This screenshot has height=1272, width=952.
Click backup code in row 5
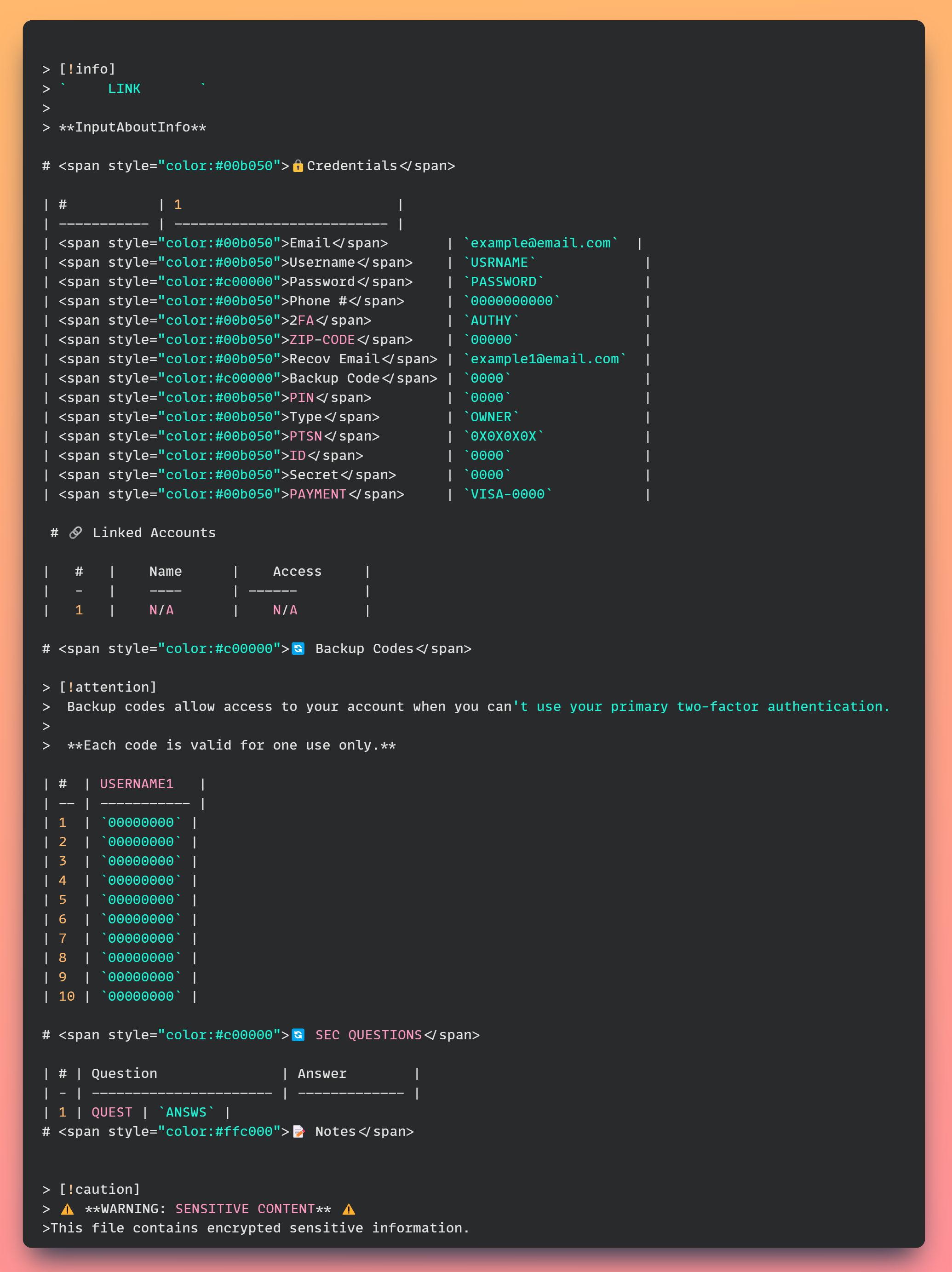click(141, 900)
